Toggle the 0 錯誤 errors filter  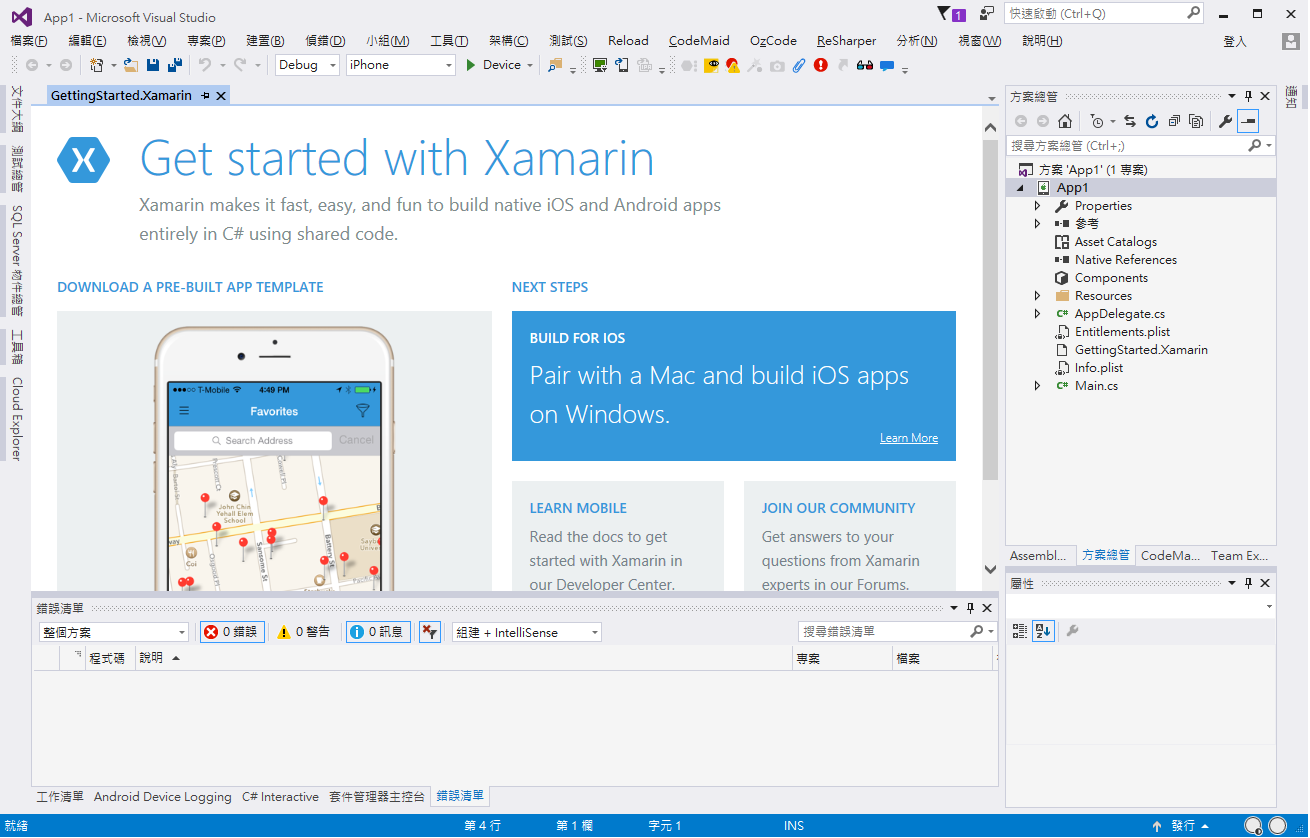[x=232, y=632]
